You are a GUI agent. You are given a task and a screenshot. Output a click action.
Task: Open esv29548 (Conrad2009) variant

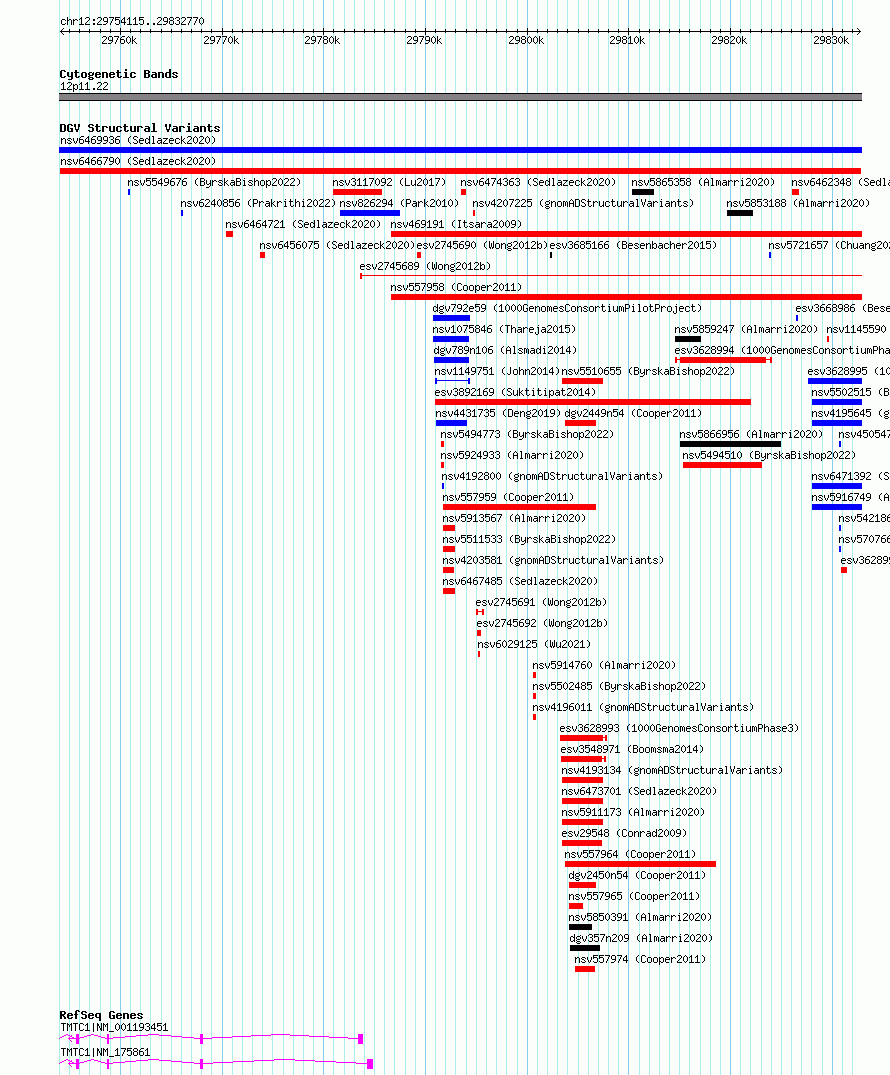pos(625,834)
